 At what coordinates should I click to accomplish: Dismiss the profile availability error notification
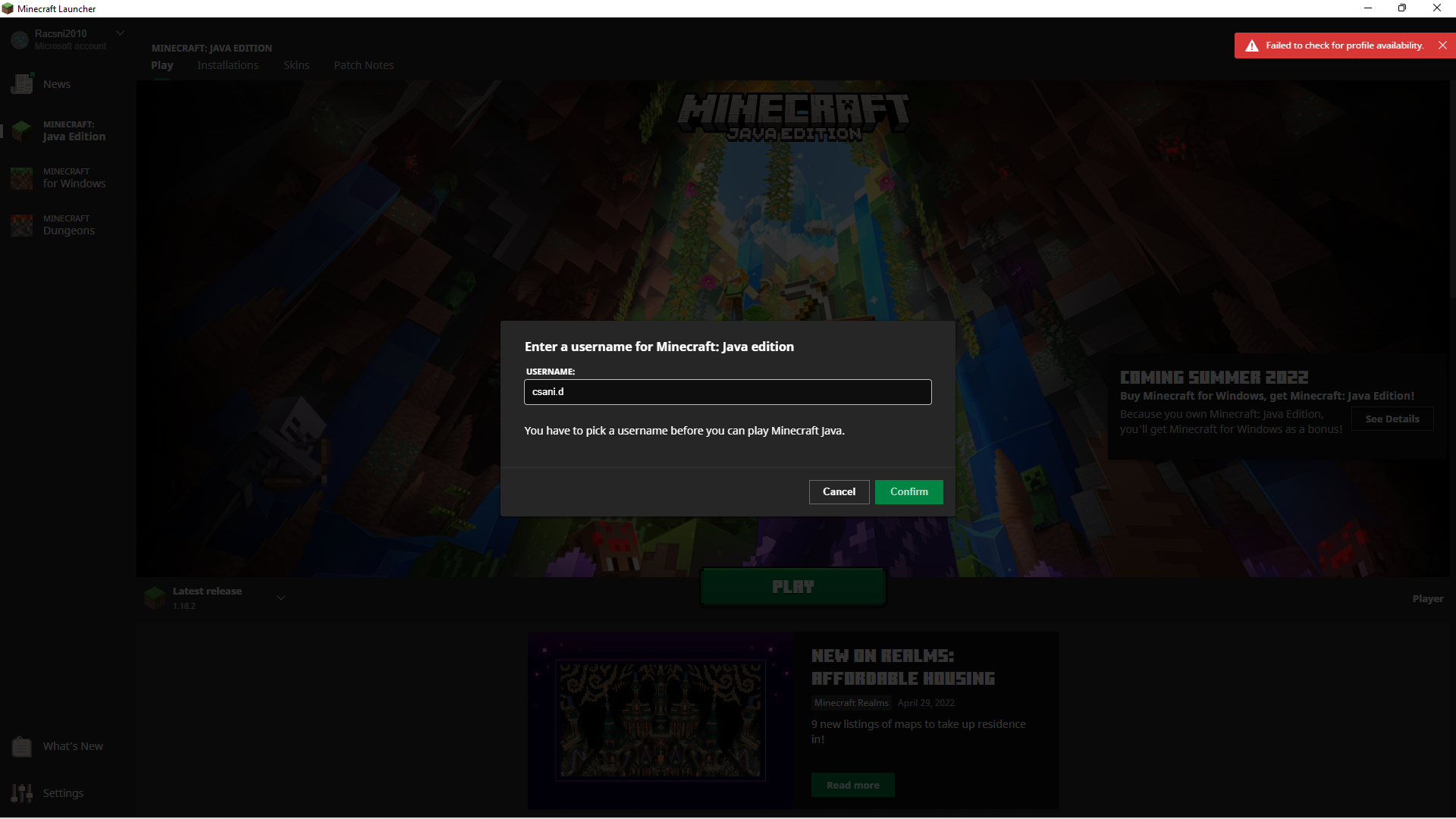tap(1442, 45)
